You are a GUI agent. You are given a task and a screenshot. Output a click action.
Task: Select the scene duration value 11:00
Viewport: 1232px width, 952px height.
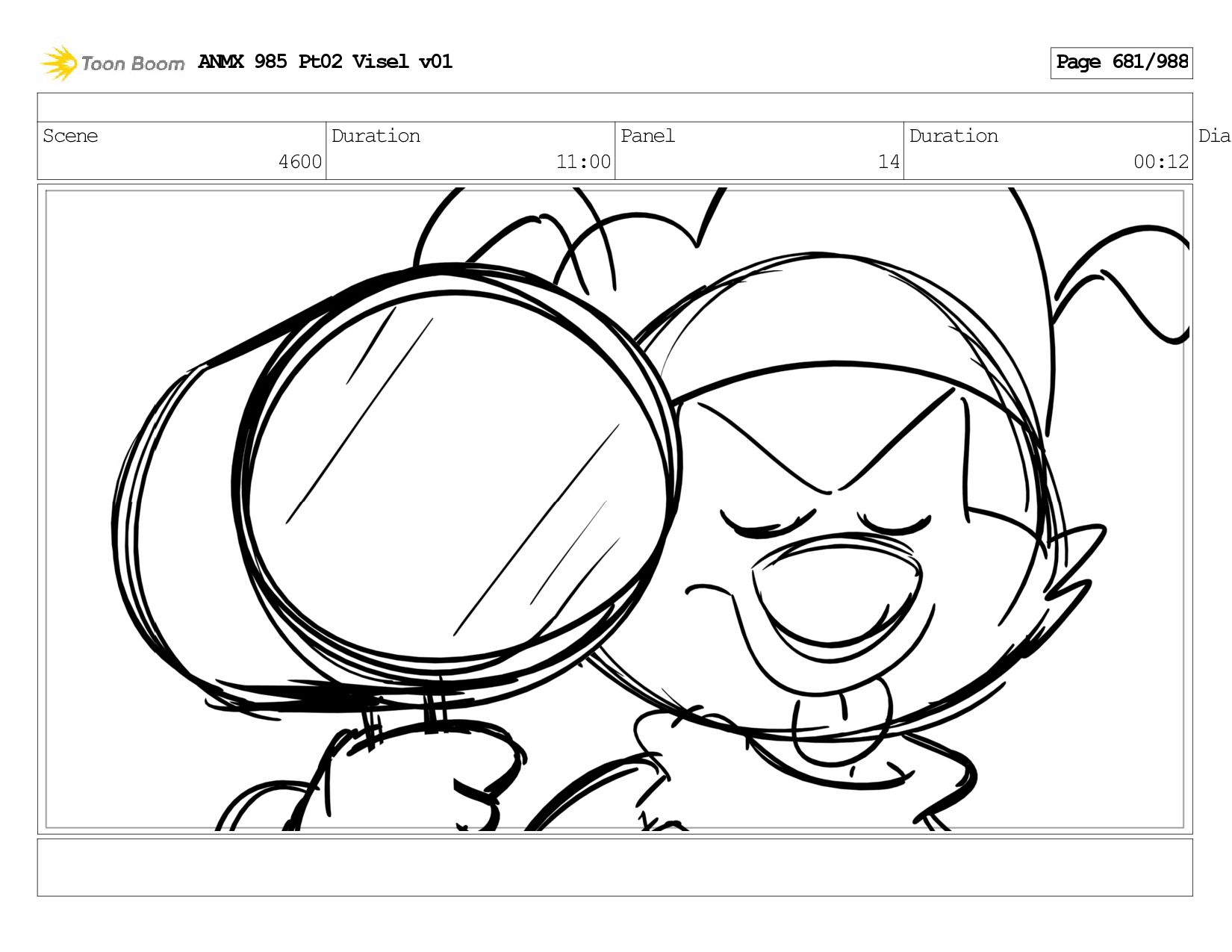click(583, 162)
